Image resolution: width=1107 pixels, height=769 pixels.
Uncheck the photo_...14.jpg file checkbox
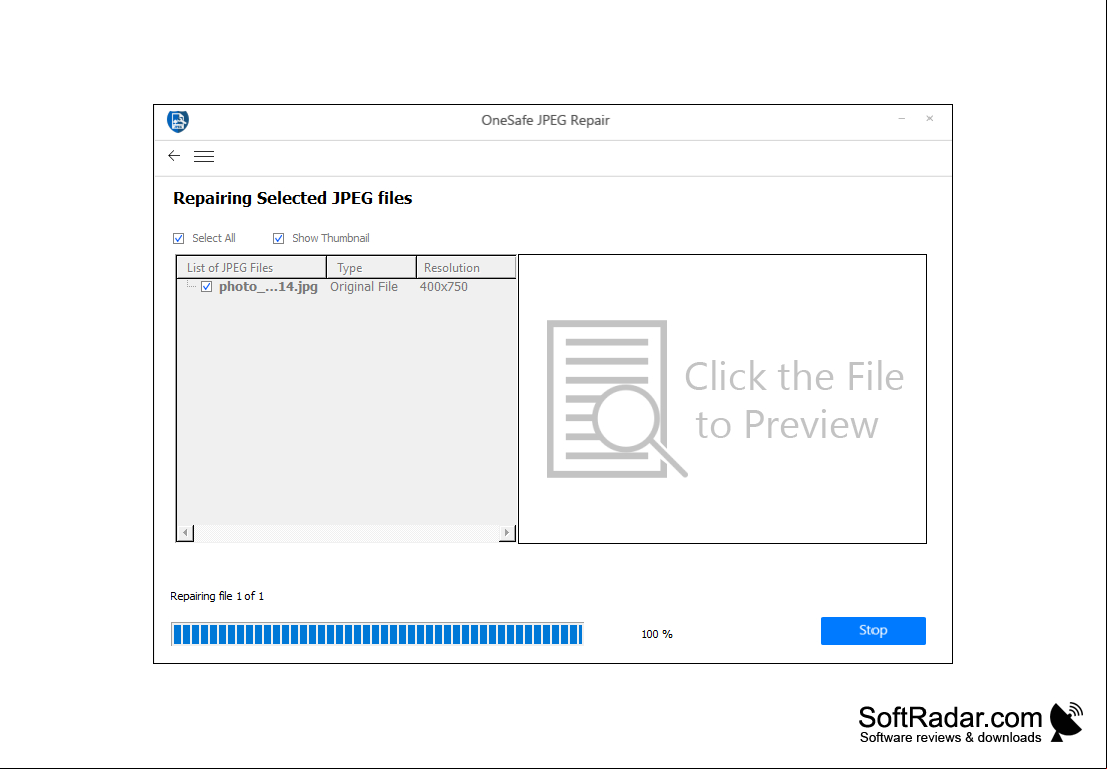coord(207,287)
